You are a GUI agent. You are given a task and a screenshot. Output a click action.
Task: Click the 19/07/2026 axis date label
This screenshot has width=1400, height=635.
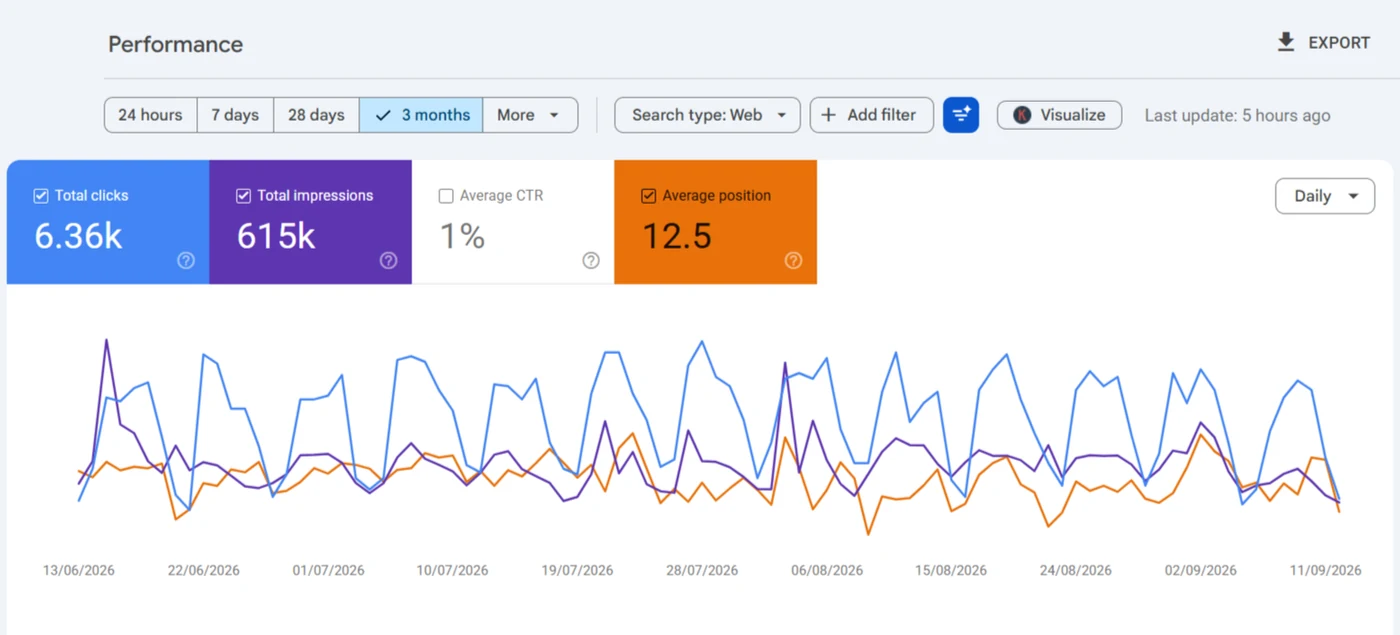pyautogui.click(x=577, y=570)
